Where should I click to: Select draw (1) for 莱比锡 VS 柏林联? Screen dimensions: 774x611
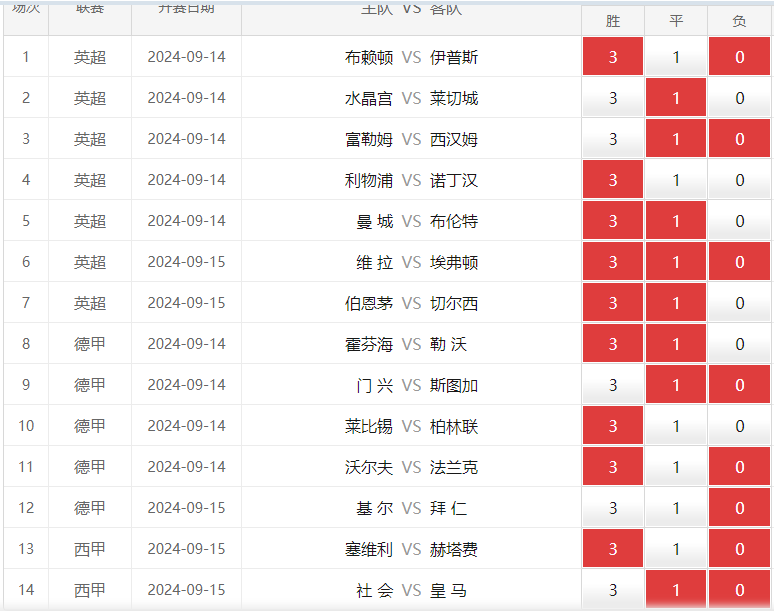[676, 425]
